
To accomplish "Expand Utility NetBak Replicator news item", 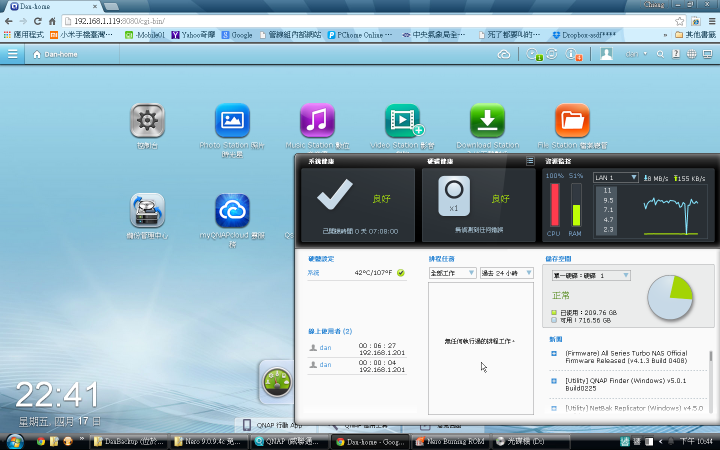I will click(x=554, y=408).
